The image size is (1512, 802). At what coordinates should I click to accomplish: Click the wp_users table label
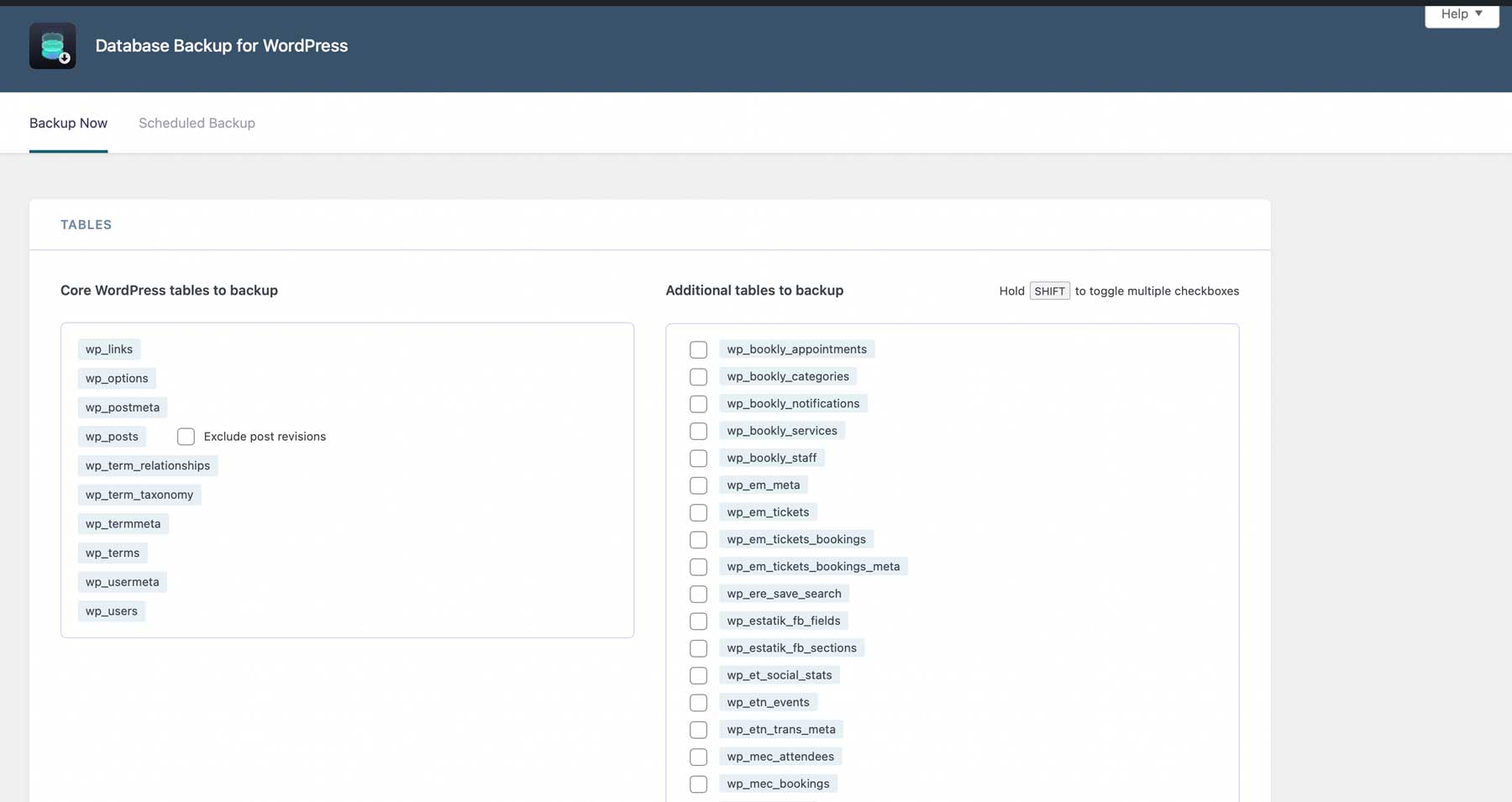tap(111, 611)
